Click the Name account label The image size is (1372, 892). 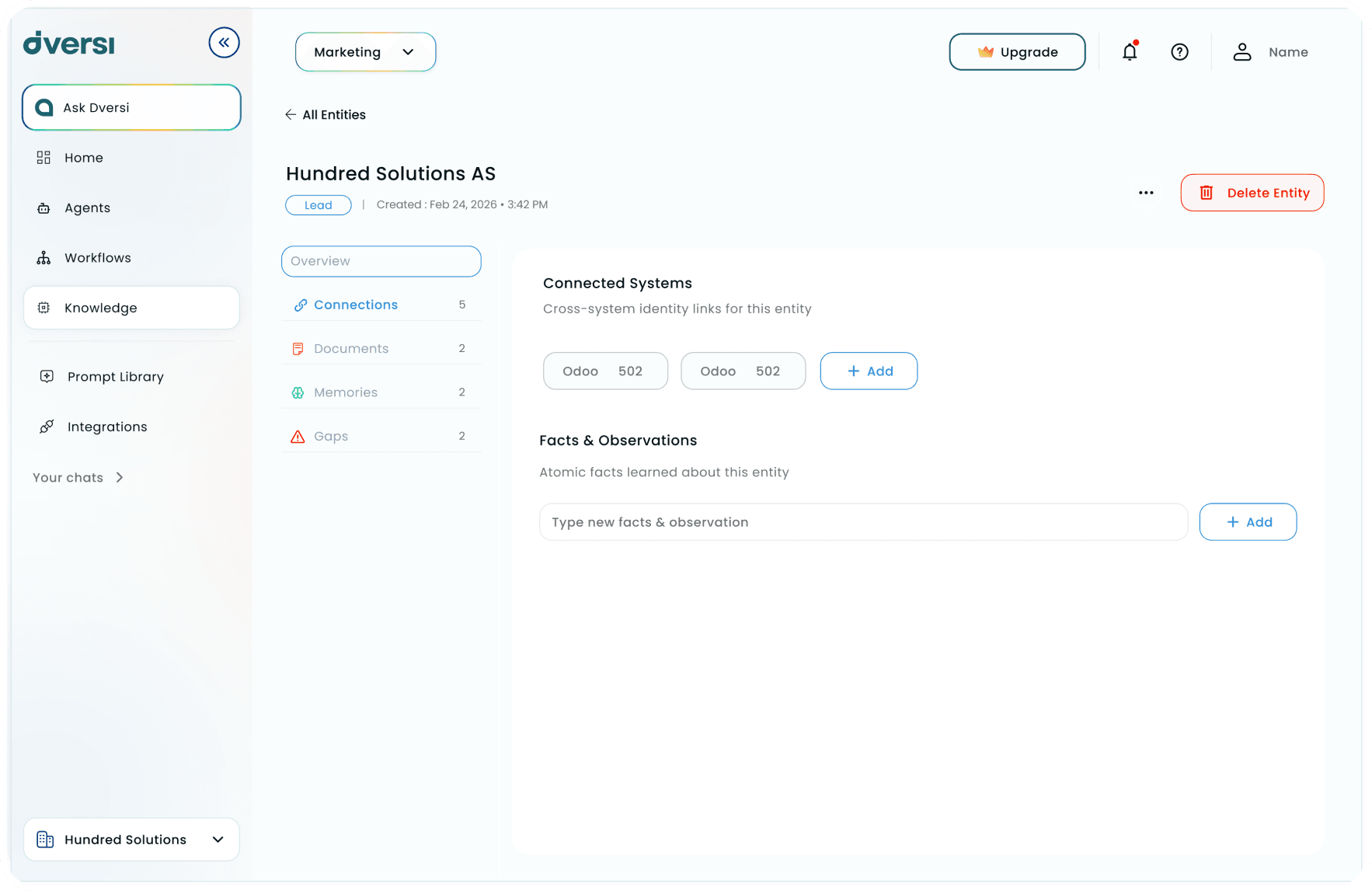coord(1288,52)
